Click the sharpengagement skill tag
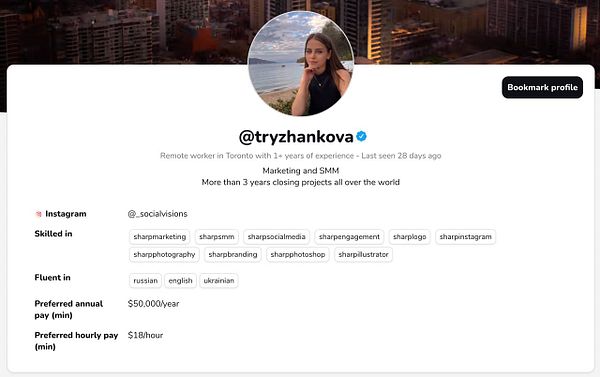Viewport: 600px width, 377px height. pyautogui.click(x=349, y=237)
